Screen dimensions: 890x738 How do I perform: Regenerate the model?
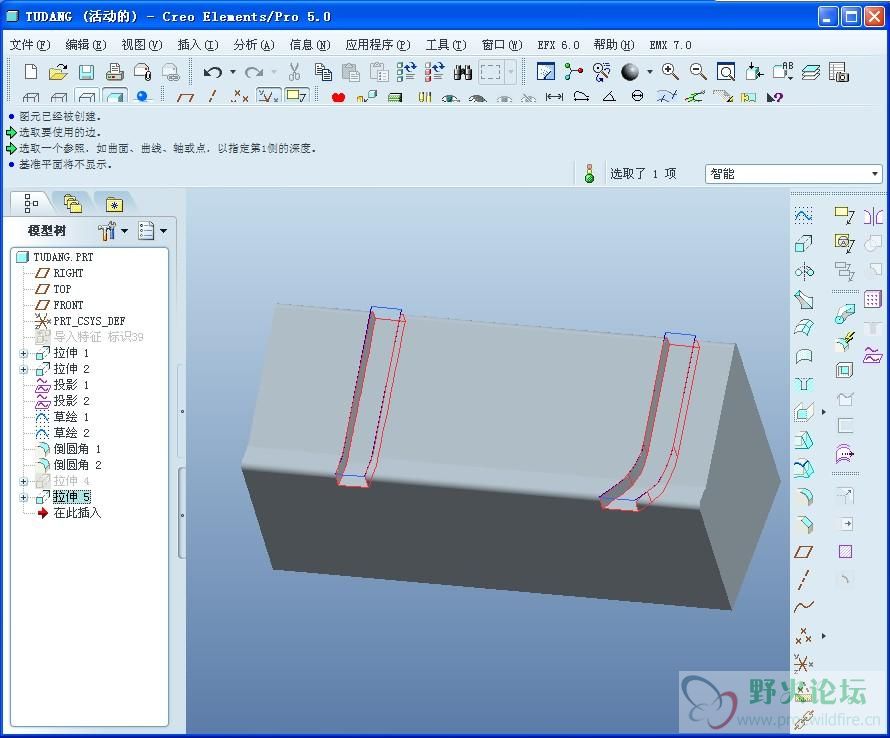click(406, 72)
